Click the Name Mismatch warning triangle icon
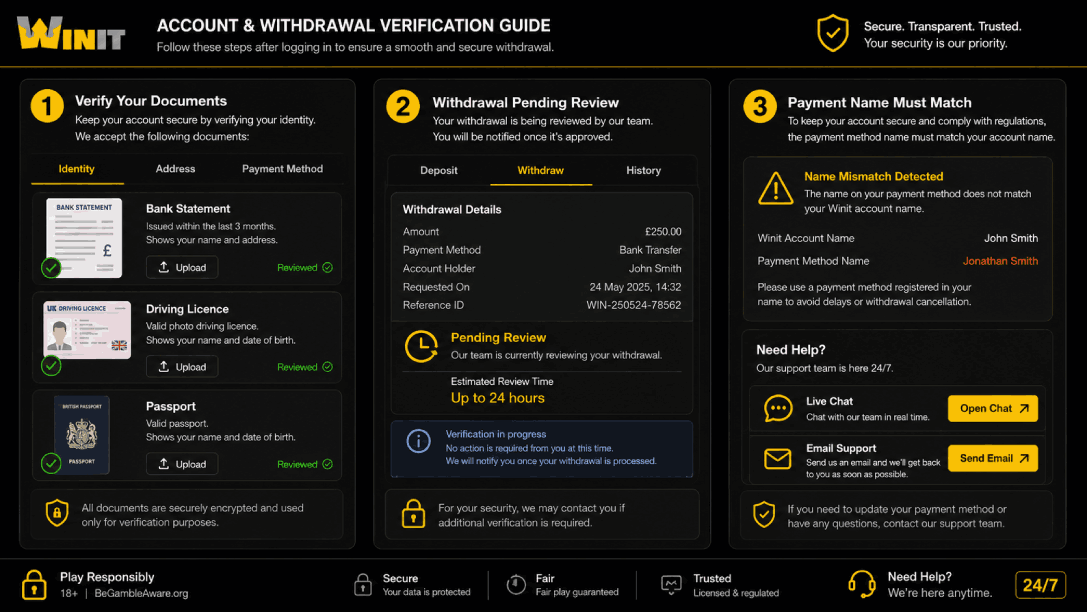Viewport: 1087px width, 612px height. 776,189
